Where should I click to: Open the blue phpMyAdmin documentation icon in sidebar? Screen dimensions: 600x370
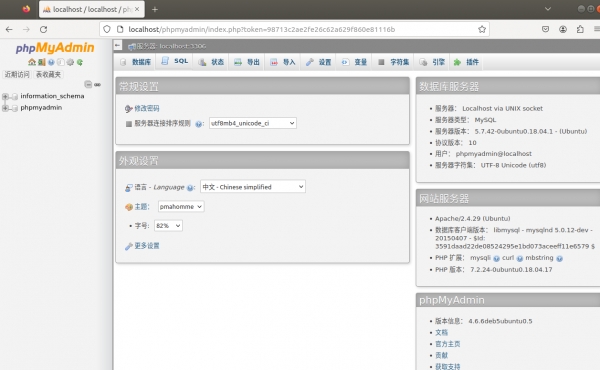51,62
